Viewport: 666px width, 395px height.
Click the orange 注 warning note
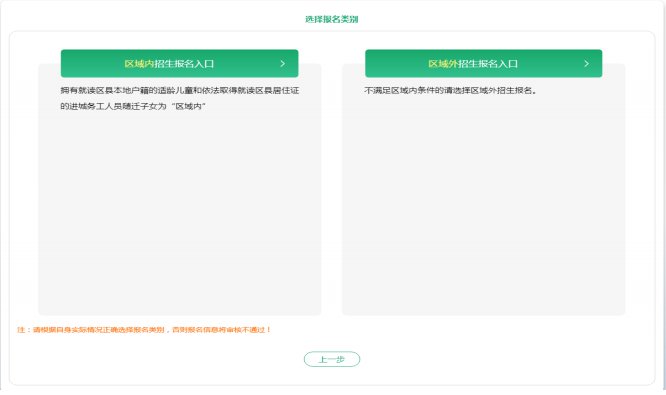(144, 330)
